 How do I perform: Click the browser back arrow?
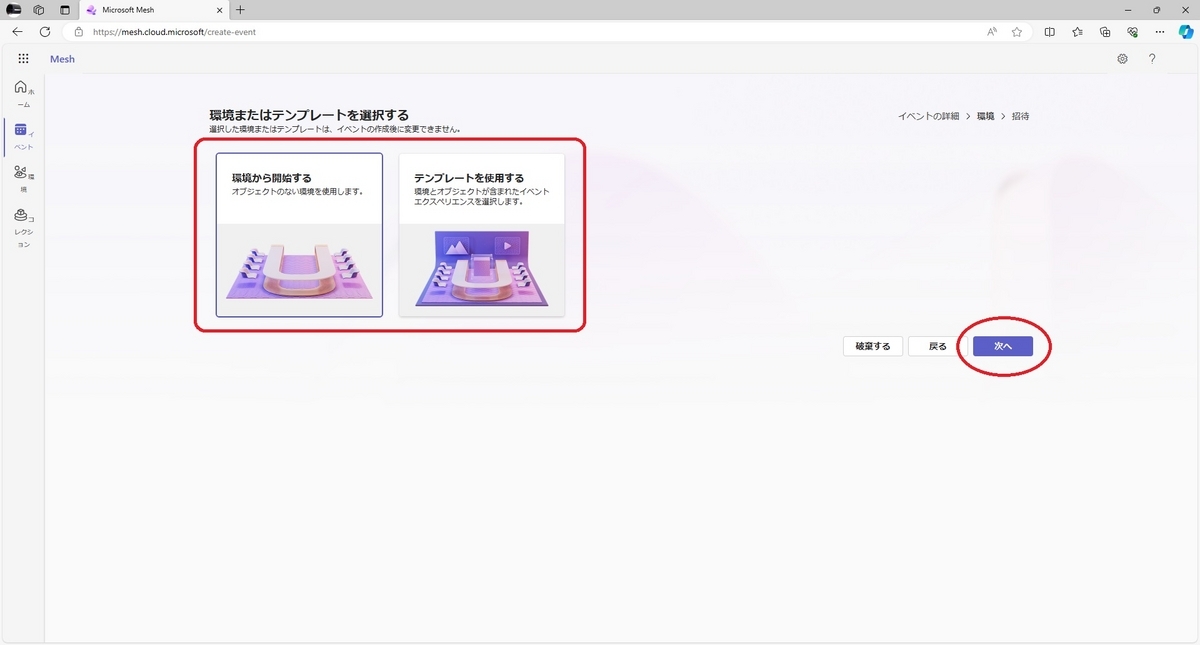coord(18,32)
